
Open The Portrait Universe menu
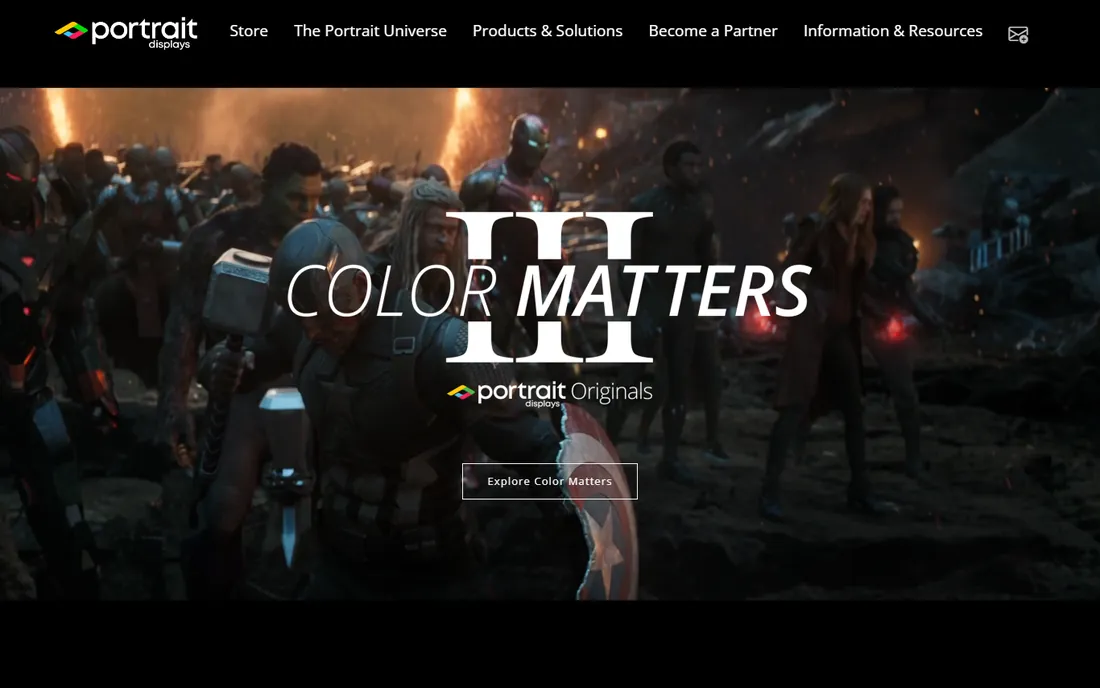pos(370,31)
